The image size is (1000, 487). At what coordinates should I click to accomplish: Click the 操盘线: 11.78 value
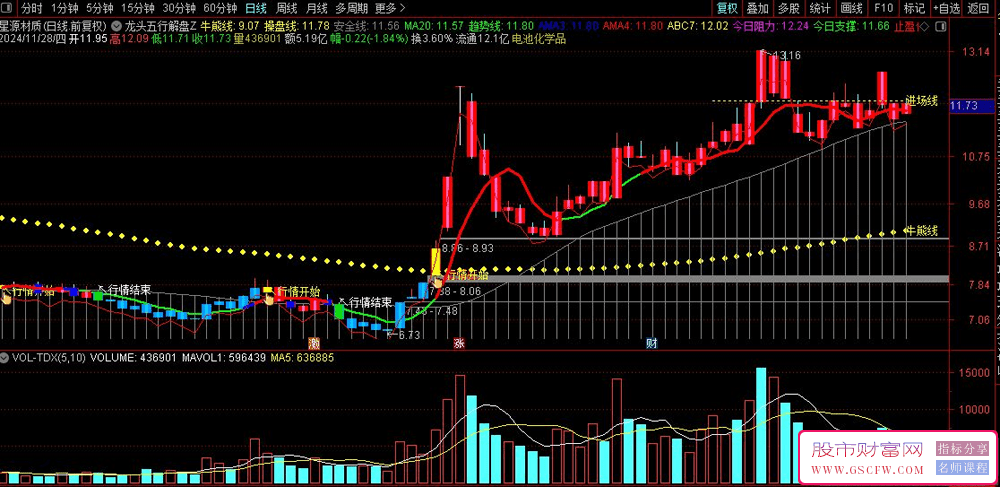(297, 27)
